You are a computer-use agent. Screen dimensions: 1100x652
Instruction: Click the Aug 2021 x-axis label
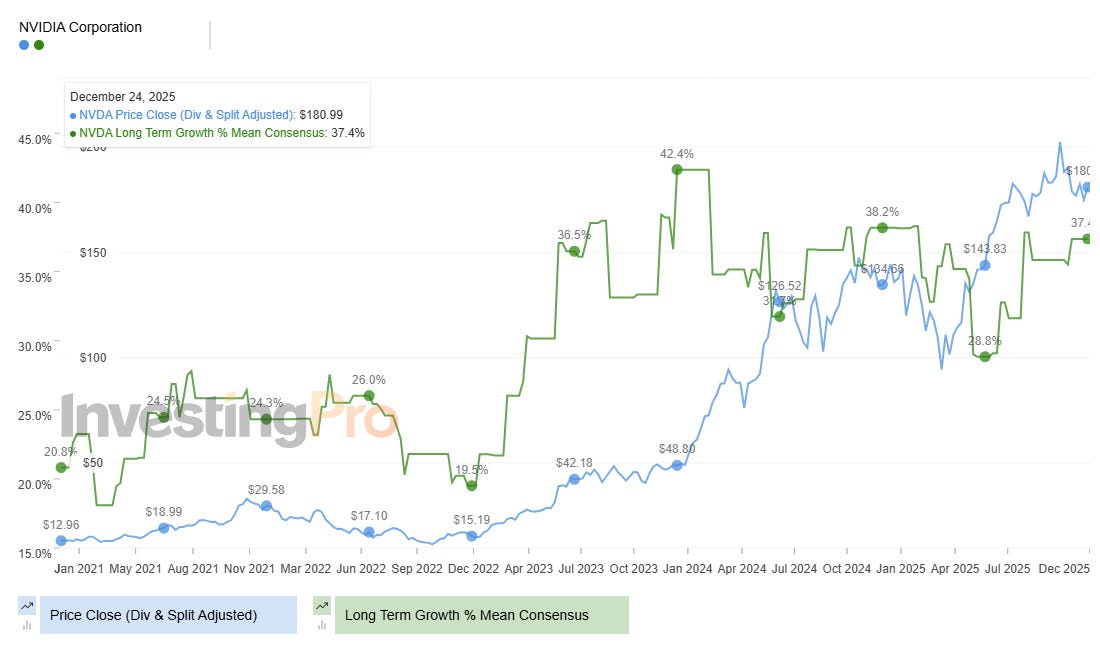click(x=192, y=568)
